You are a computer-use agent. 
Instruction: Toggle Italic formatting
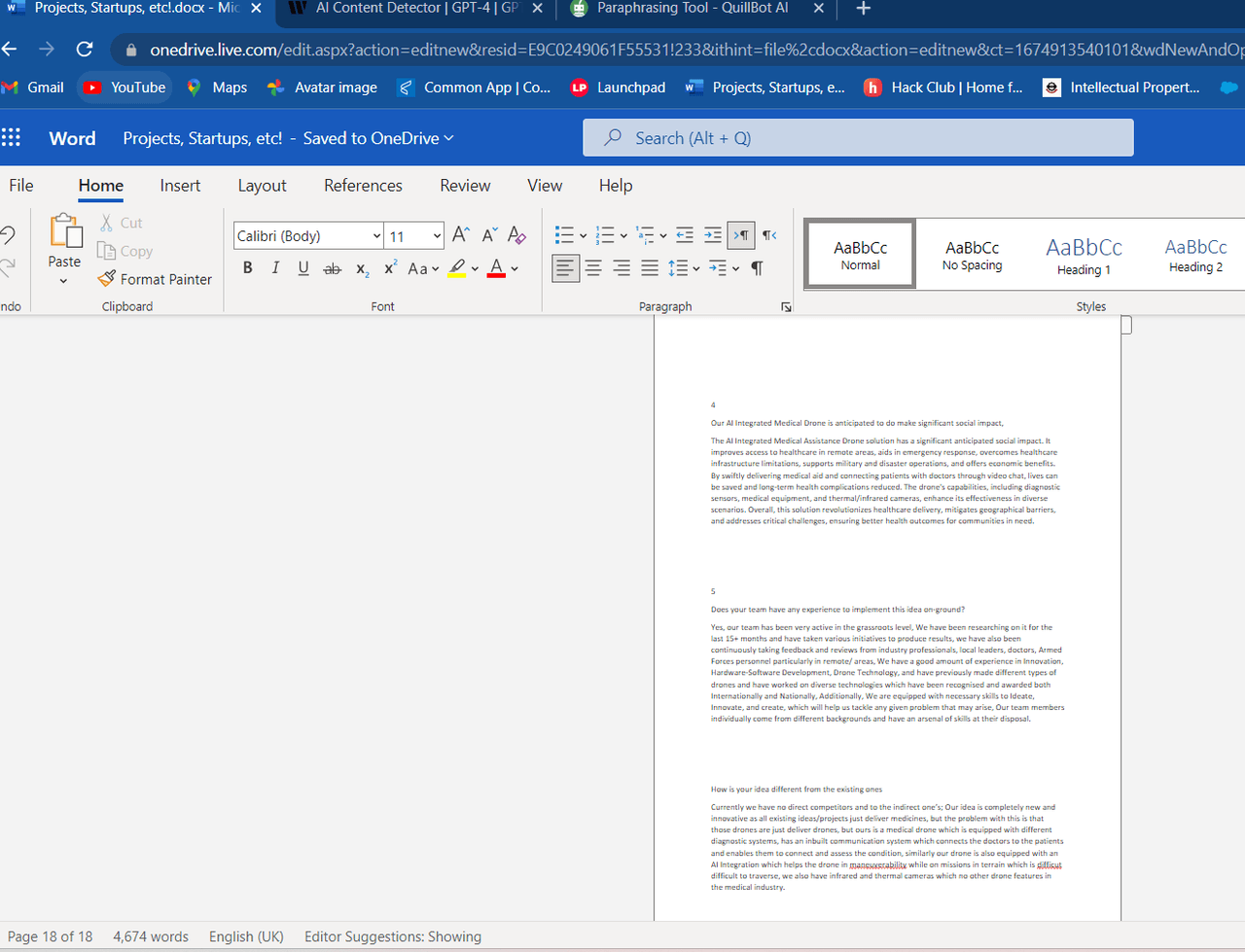[x=275, y=268]
